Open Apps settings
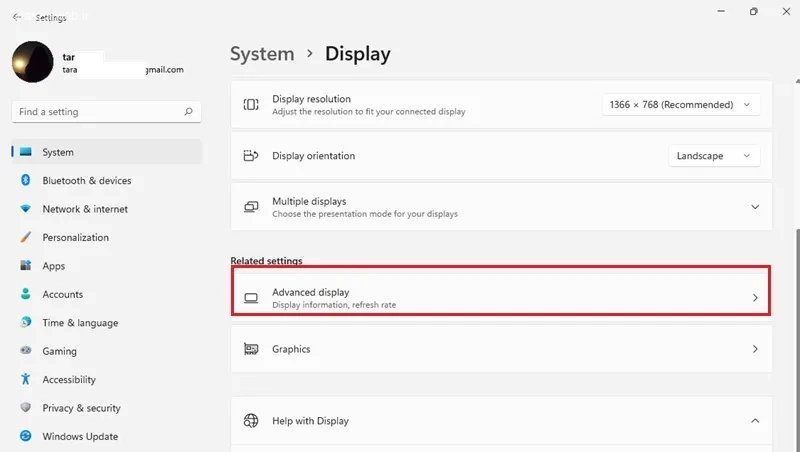This screenshot has width=800, height=452. click(x=107, y=266)
